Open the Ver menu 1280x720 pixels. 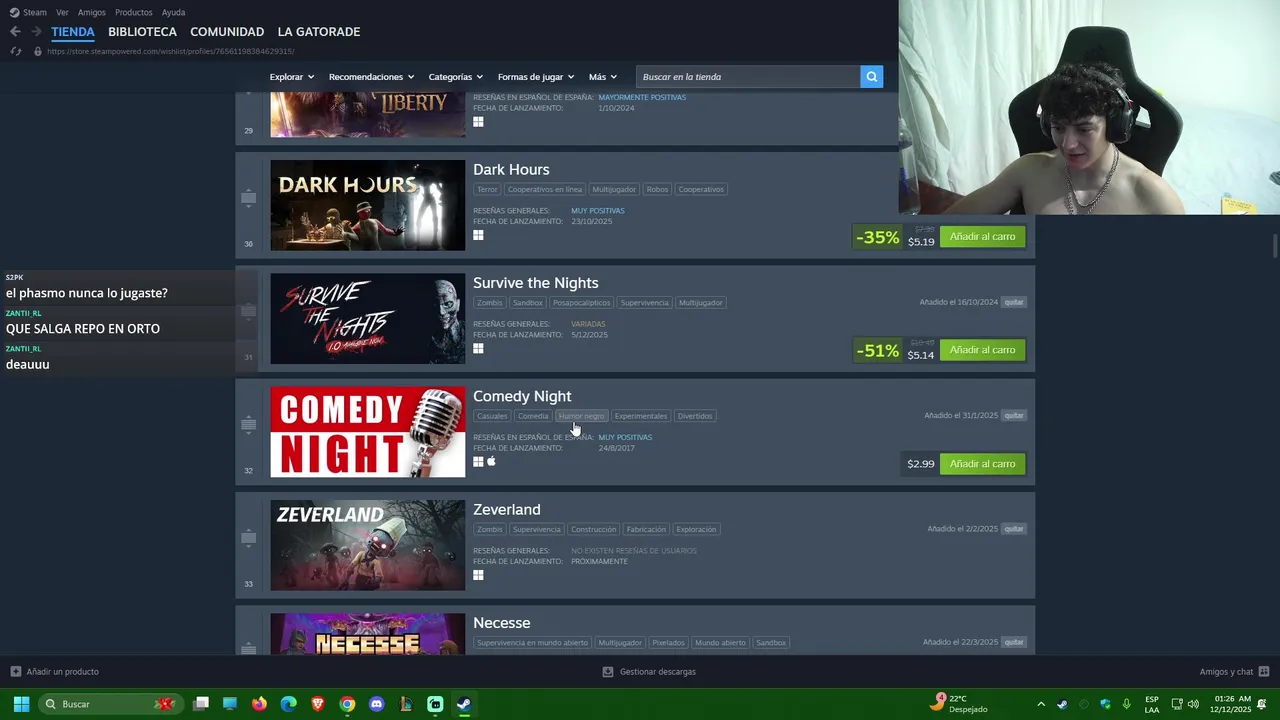(62, 13)
